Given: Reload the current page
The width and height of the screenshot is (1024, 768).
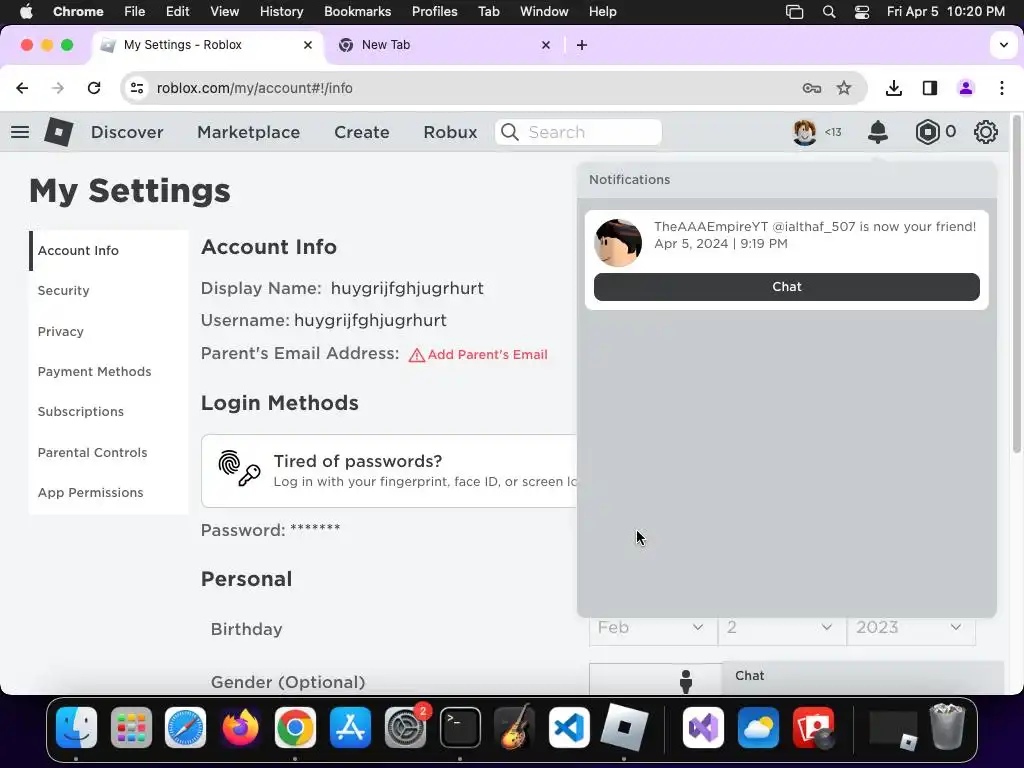Looking at the screenshot, I should click(x=94, y=88).
